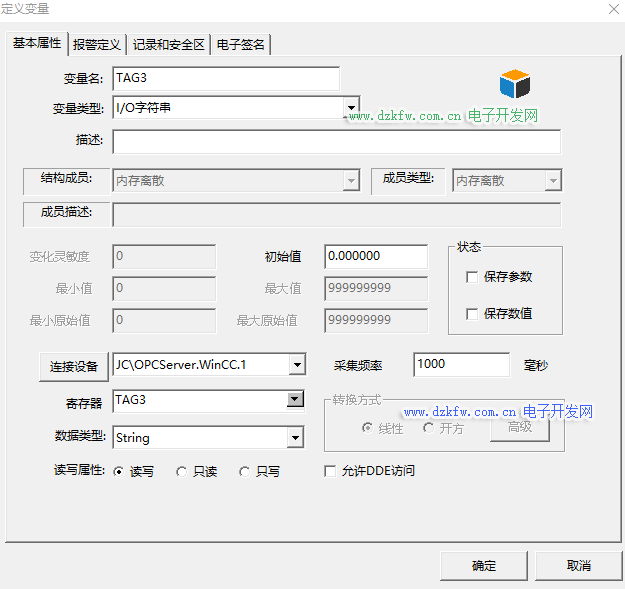Image resolution: width=625 pixels, height=589 pixels.
Task: Click the 采集频率 input field
Action: [461, 364]
